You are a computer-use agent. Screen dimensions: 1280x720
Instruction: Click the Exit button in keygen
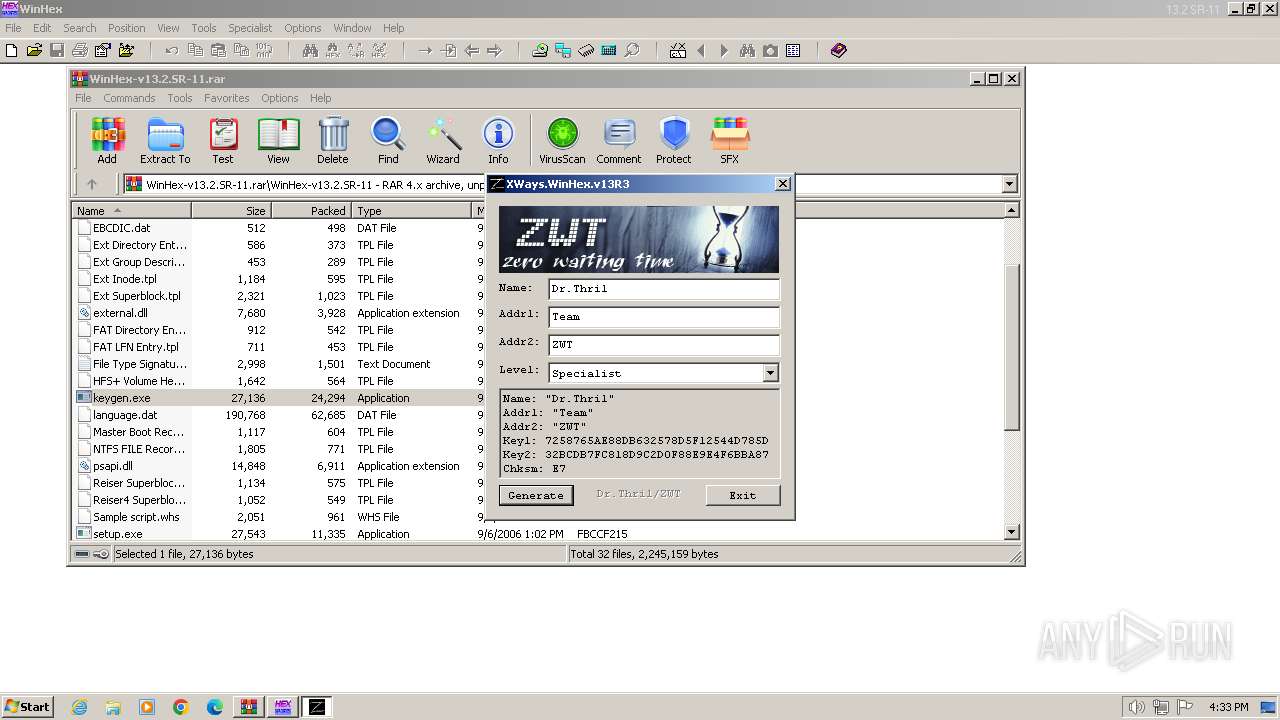[743, 495]
